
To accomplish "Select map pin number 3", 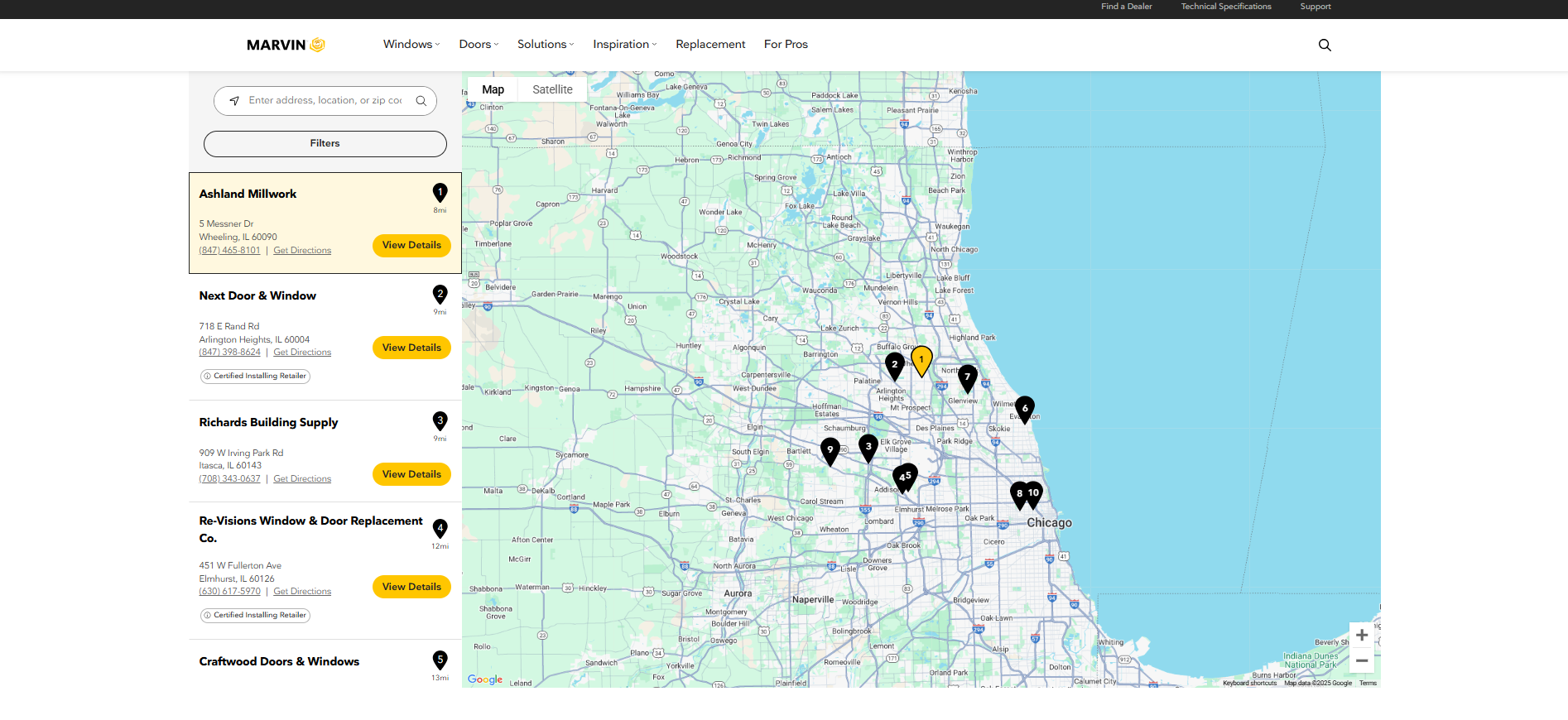I will pyautogui.click(x=868, y=447).
